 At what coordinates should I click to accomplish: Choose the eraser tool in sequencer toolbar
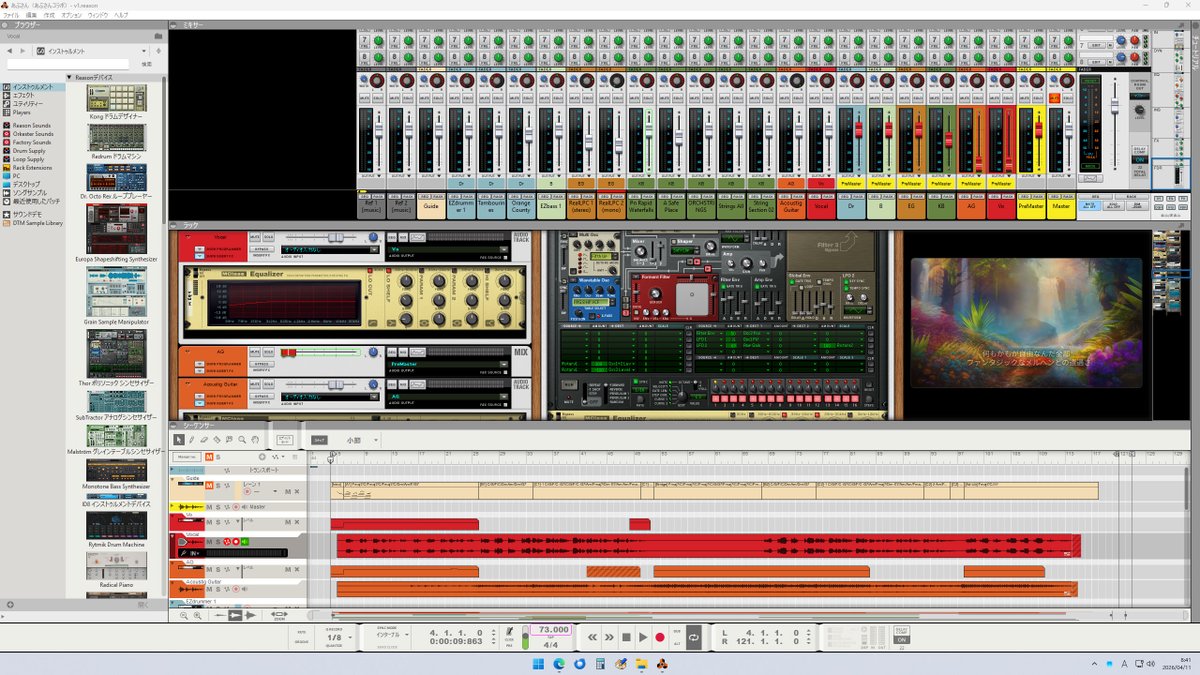204,440
